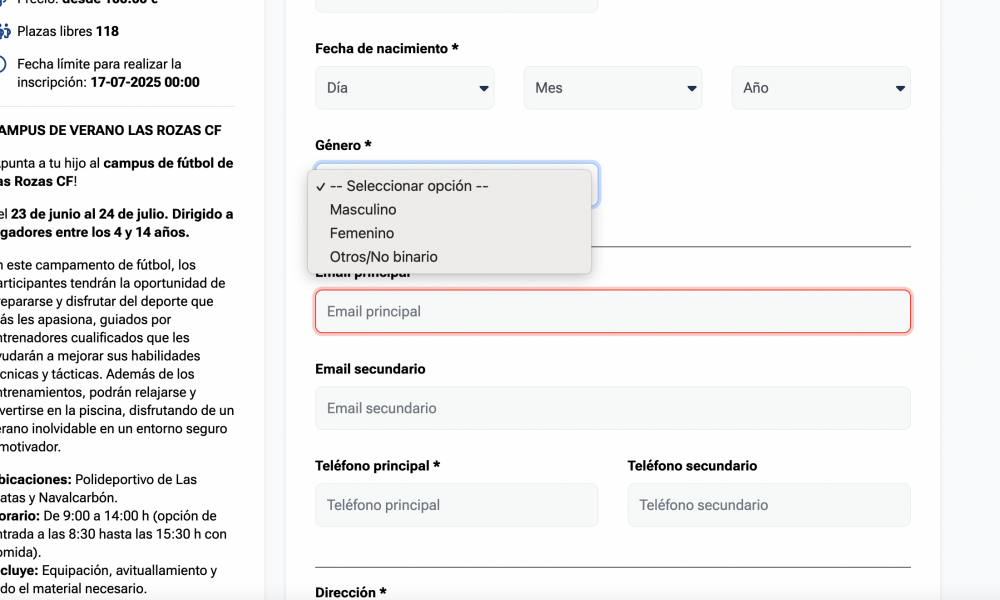Click the Teléfono secundario input
The width and height of the screenshot is (1000, 600).
click(768, 505)
